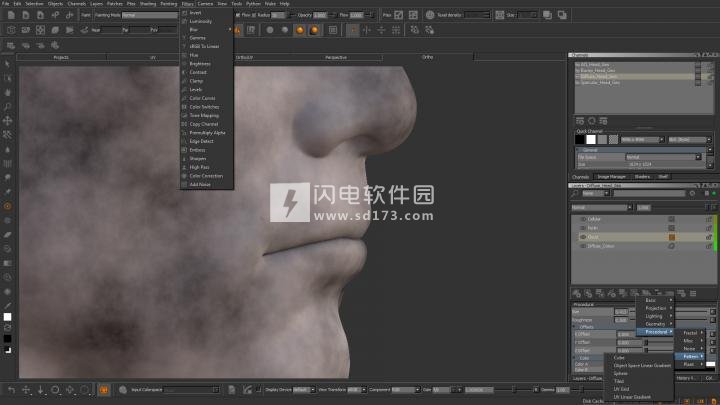
Task: Select the arrow Select tool in left toolbar
Action: click(7, 64)
